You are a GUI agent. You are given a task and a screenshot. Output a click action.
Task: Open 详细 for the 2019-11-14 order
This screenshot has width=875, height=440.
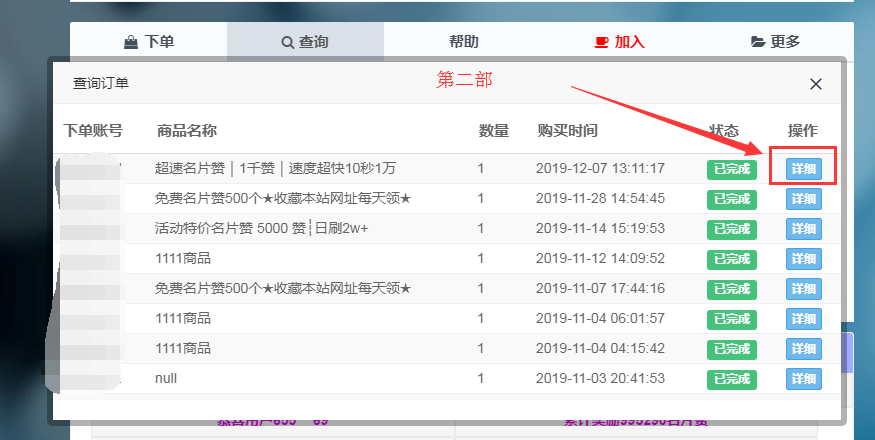coord(804,229)
